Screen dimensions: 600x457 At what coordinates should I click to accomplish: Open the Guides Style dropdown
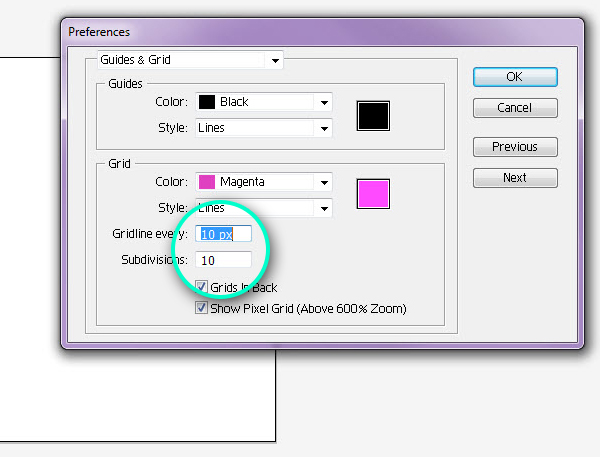pyautogui.click(x=264, y=128)
